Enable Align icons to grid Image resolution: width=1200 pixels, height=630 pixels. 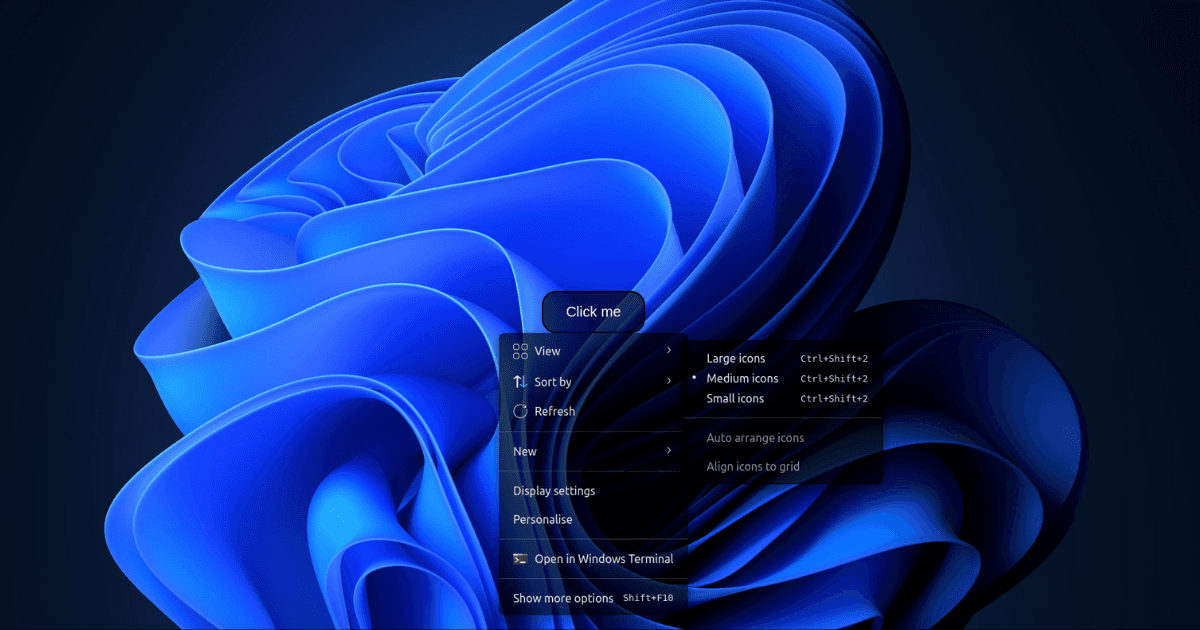click(752, 466)
